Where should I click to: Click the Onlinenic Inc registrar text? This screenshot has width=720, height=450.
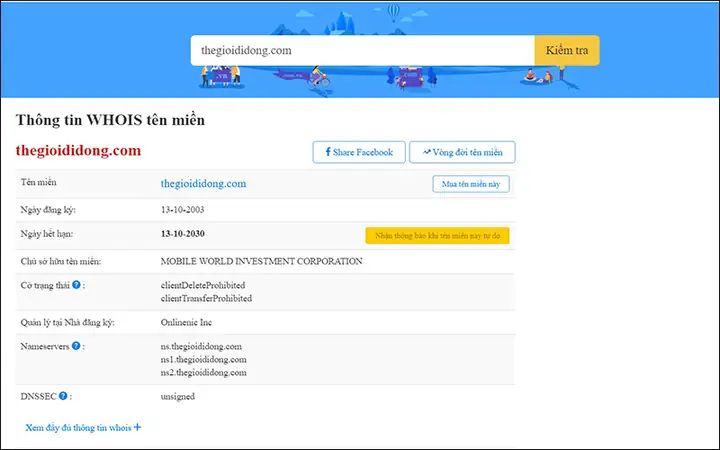pyautogui.click(x=186, y=322)
